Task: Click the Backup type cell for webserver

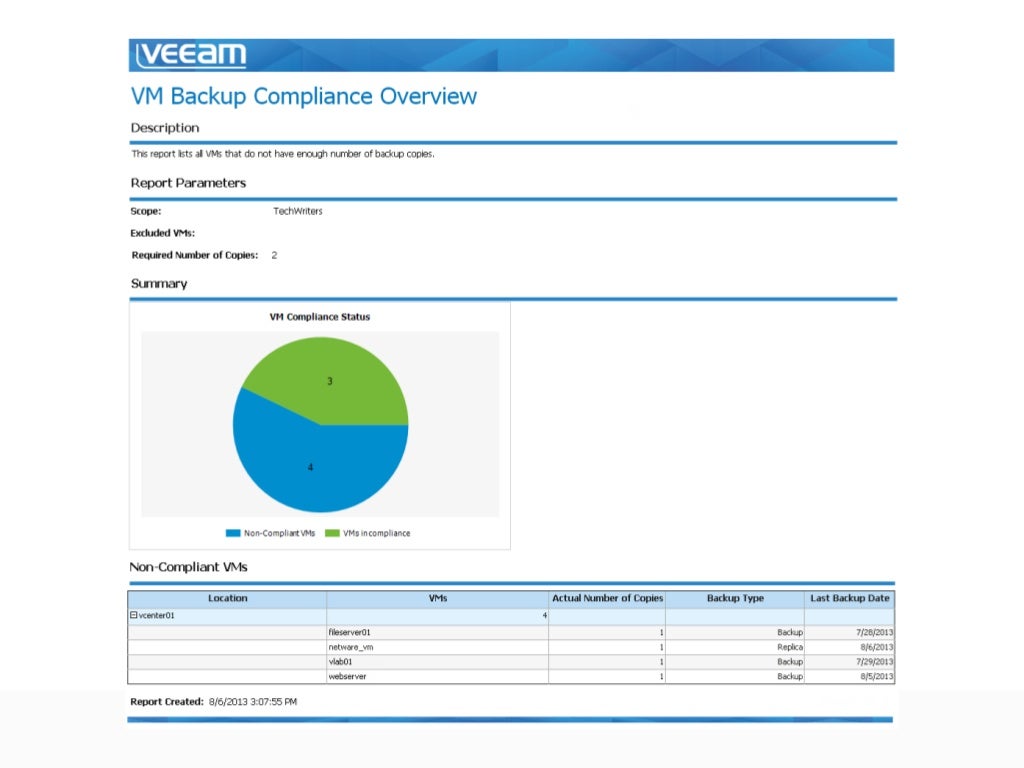Action: click(735, 677)
